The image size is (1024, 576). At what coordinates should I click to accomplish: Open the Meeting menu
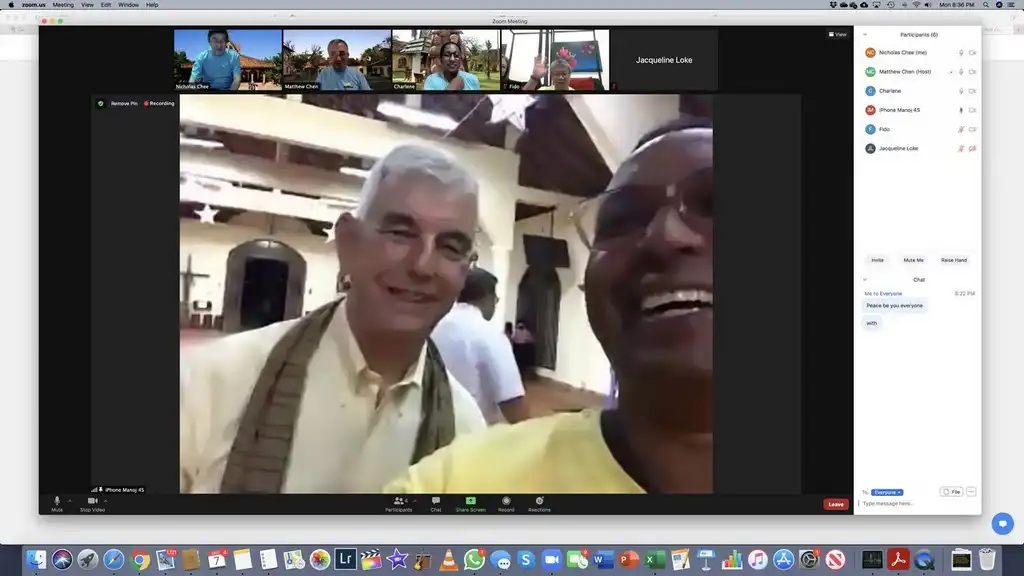(x=63, y=5)
